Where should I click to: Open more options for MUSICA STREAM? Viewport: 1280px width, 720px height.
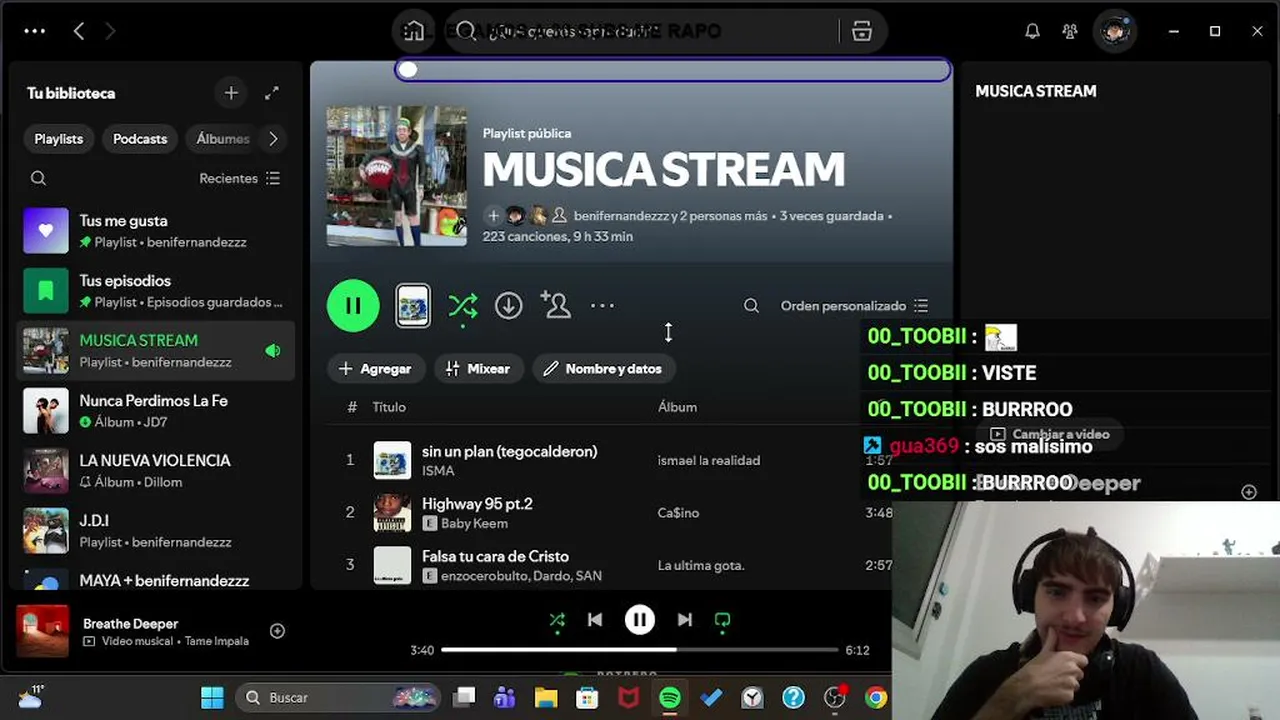pos(602,306)
